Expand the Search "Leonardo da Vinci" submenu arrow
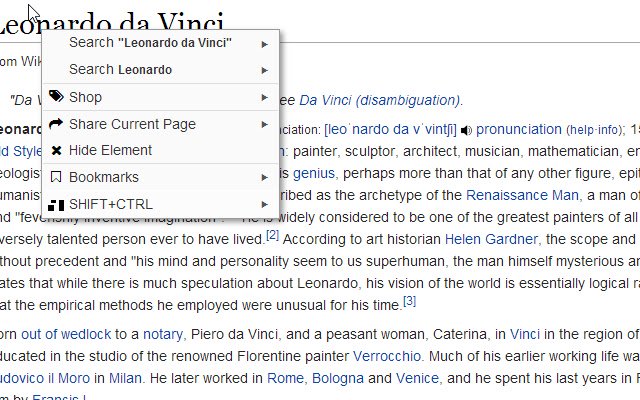The height and width of the screenshot is (400, 640). pos(265,43)
